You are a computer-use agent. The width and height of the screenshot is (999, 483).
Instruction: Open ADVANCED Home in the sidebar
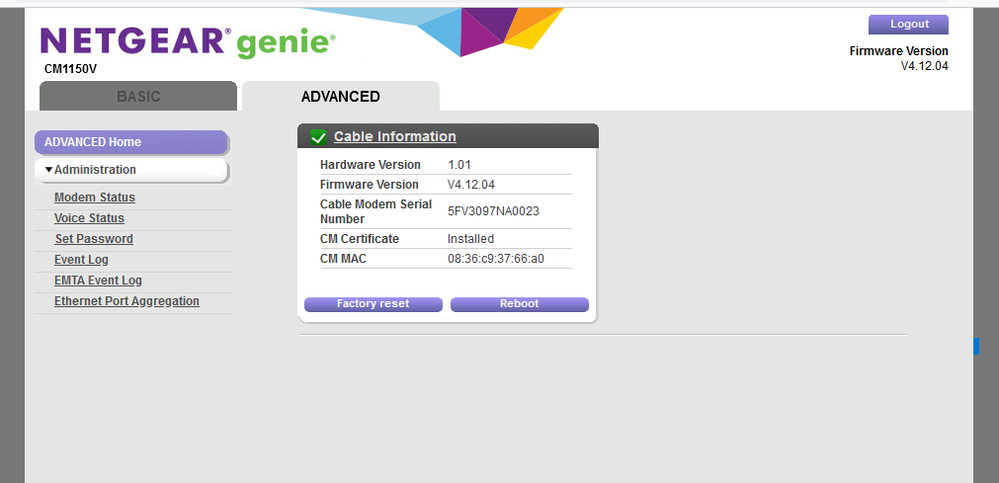point(131,142)
